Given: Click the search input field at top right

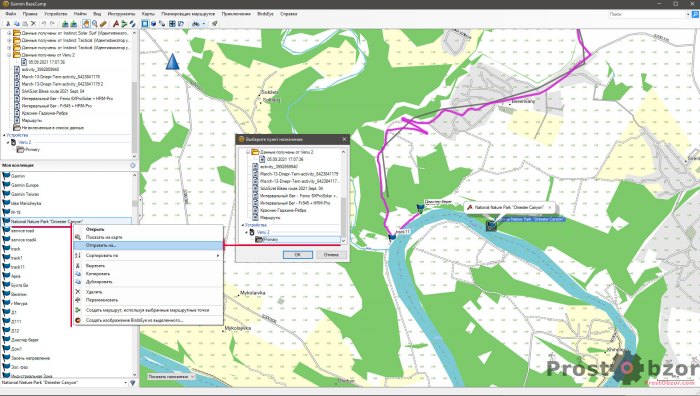Looking at the screenshot, I should coord(647,14).
